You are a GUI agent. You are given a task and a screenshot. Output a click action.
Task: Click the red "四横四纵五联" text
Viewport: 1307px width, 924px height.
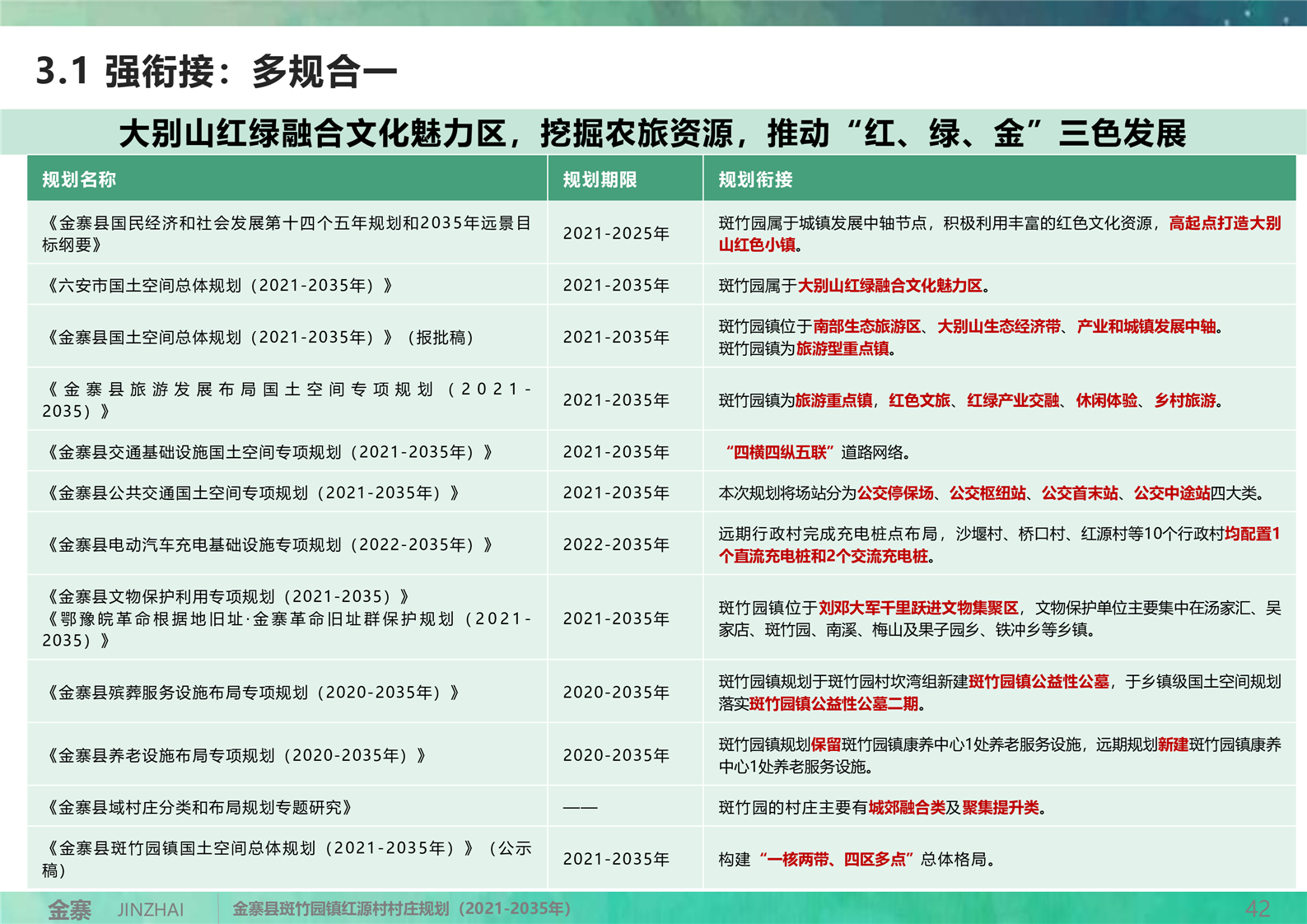tap(780, 452)
